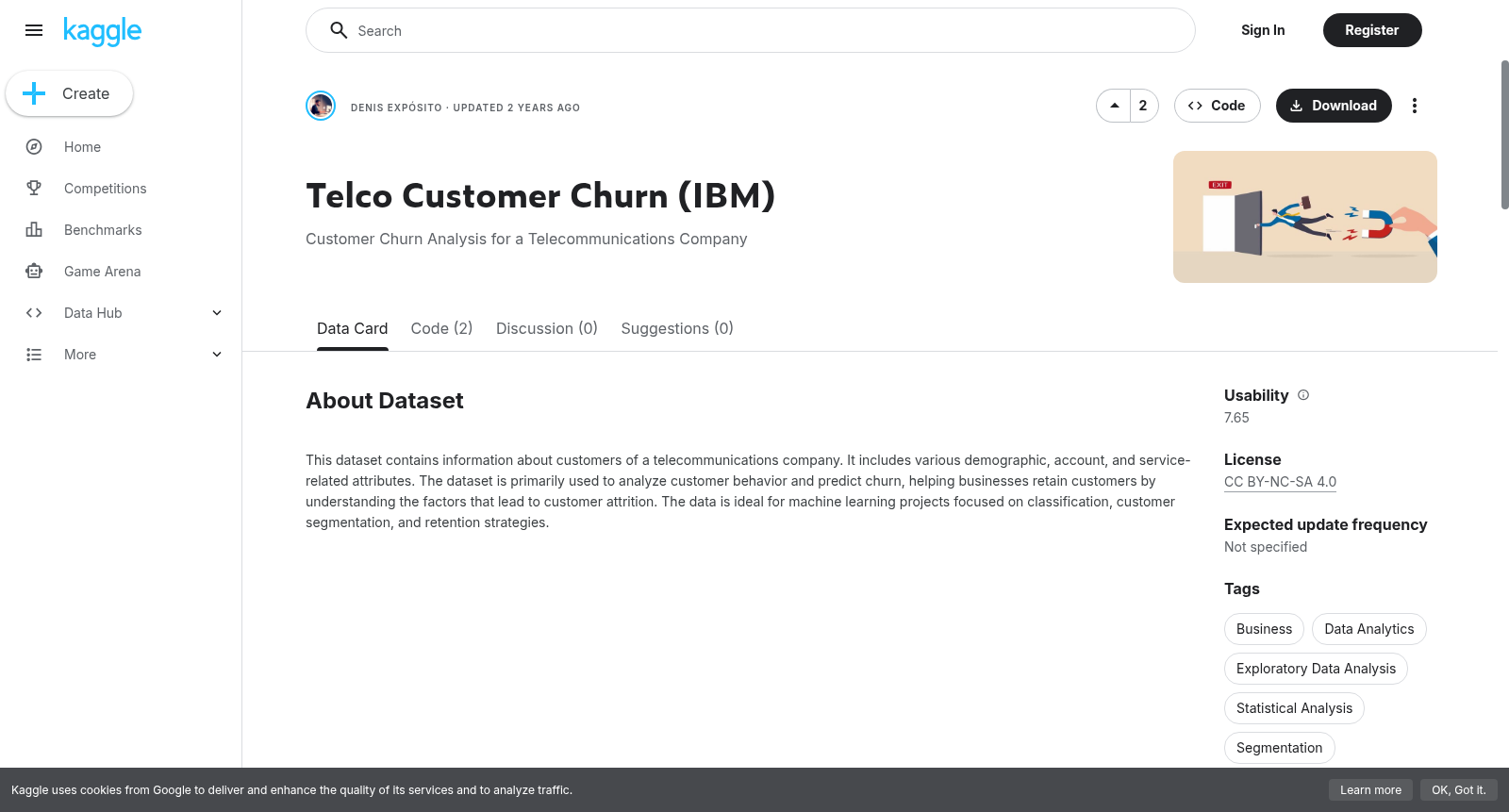The width and height of the screenshot is (1509, 812).
Task: Open the three-dot more options menu
Action: [x=1414, y=106]
